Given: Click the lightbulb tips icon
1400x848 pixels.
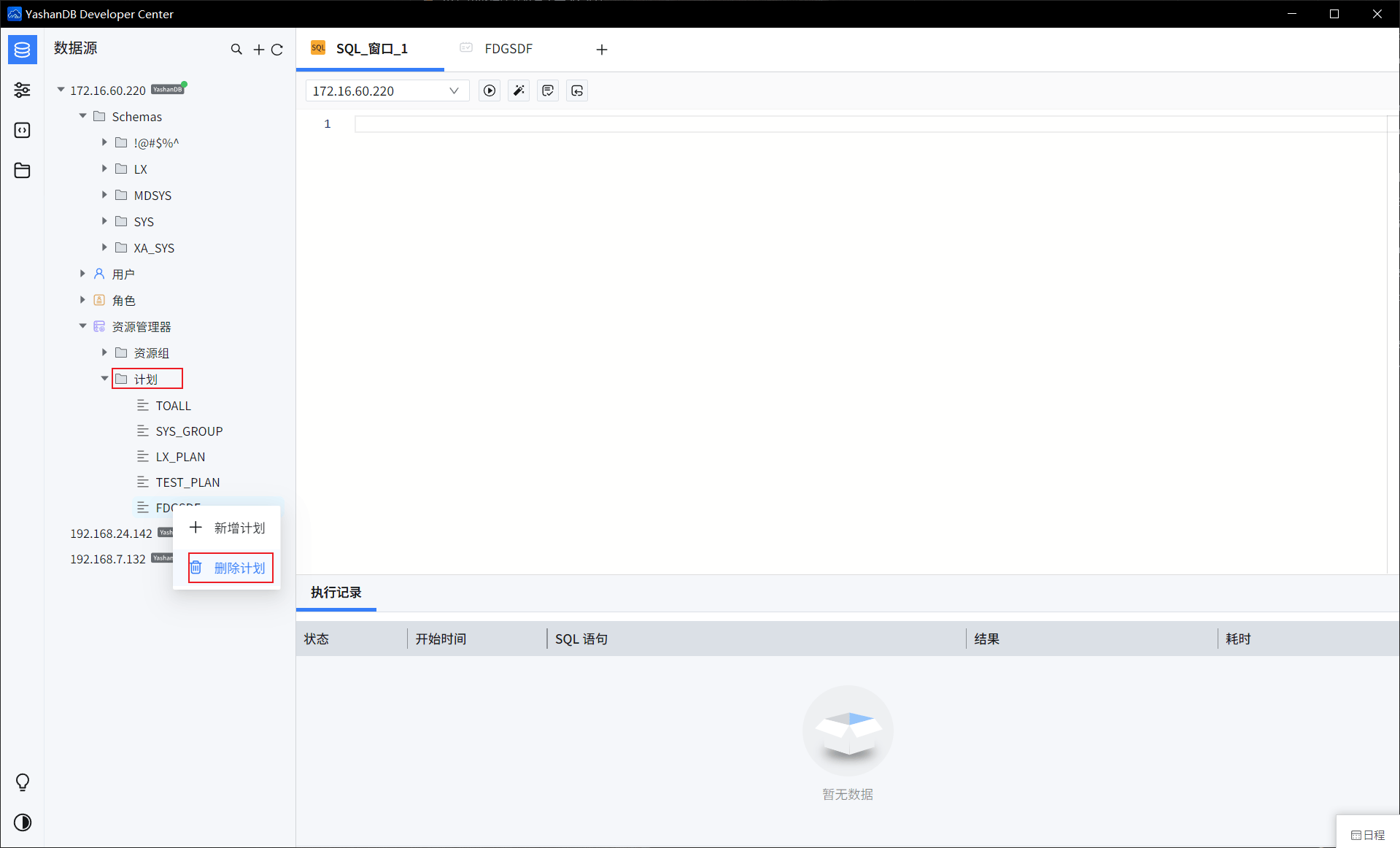Looking at the screenshot, I should pos(23,782).
